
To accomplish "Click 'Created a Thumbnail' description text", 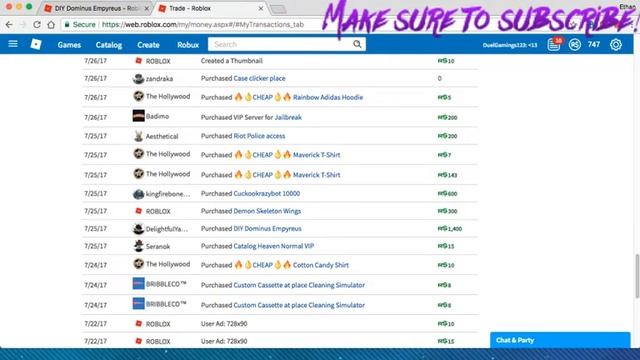I will (x=231, y=61).
